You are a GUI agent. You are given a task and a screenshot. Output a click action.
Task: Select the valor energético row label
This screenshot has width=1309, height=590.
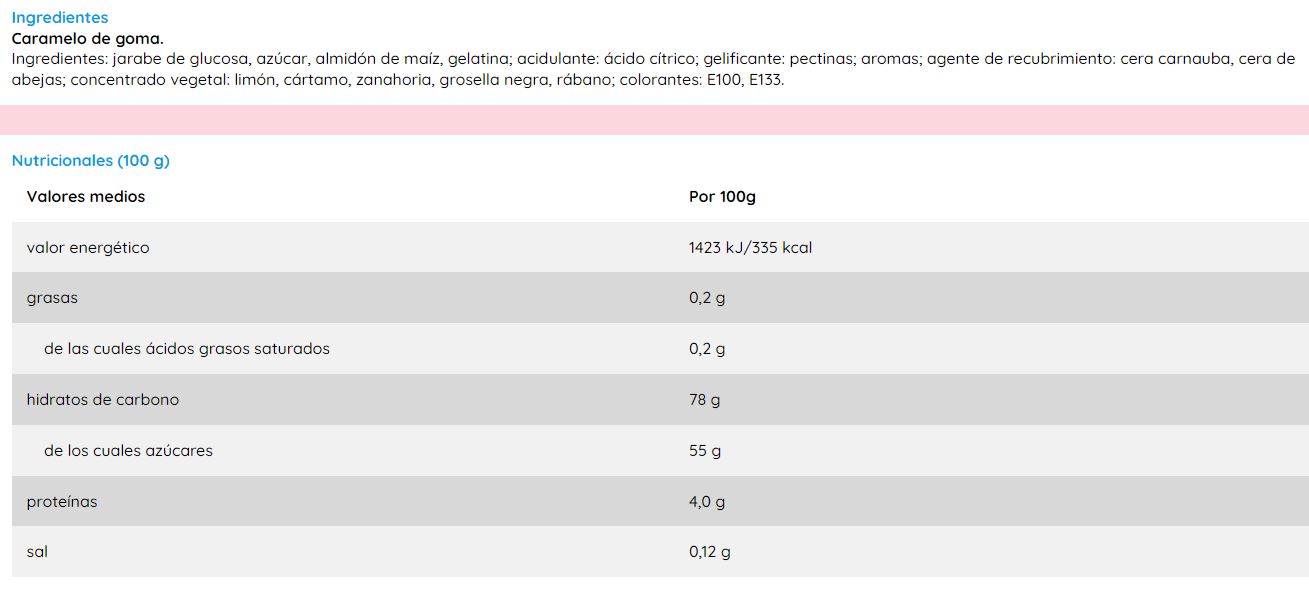(88, 248)
